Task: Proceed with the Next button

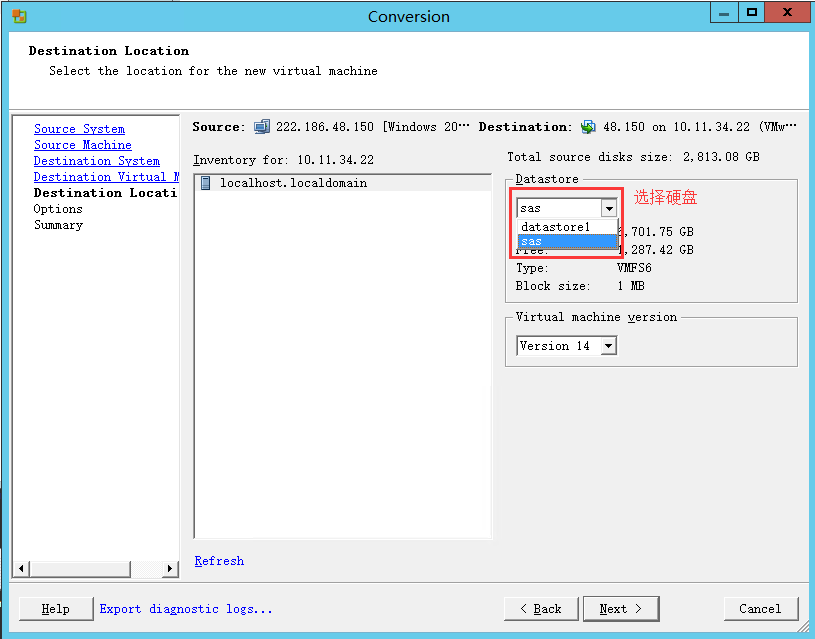Action: (x=621, y=609)
